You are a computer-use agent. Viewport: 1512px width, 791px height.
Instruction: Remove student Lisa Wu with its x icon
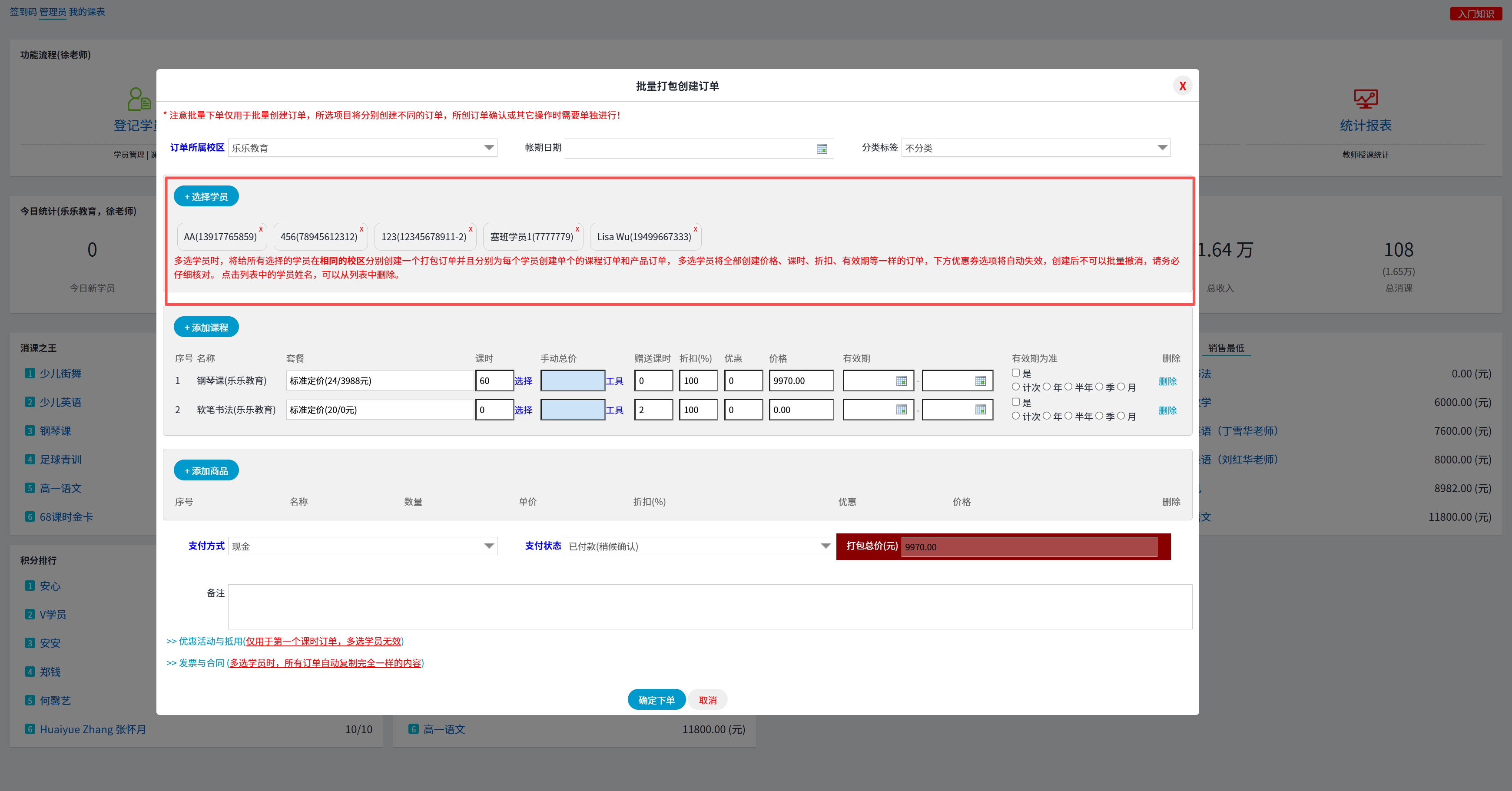[695, 229]
